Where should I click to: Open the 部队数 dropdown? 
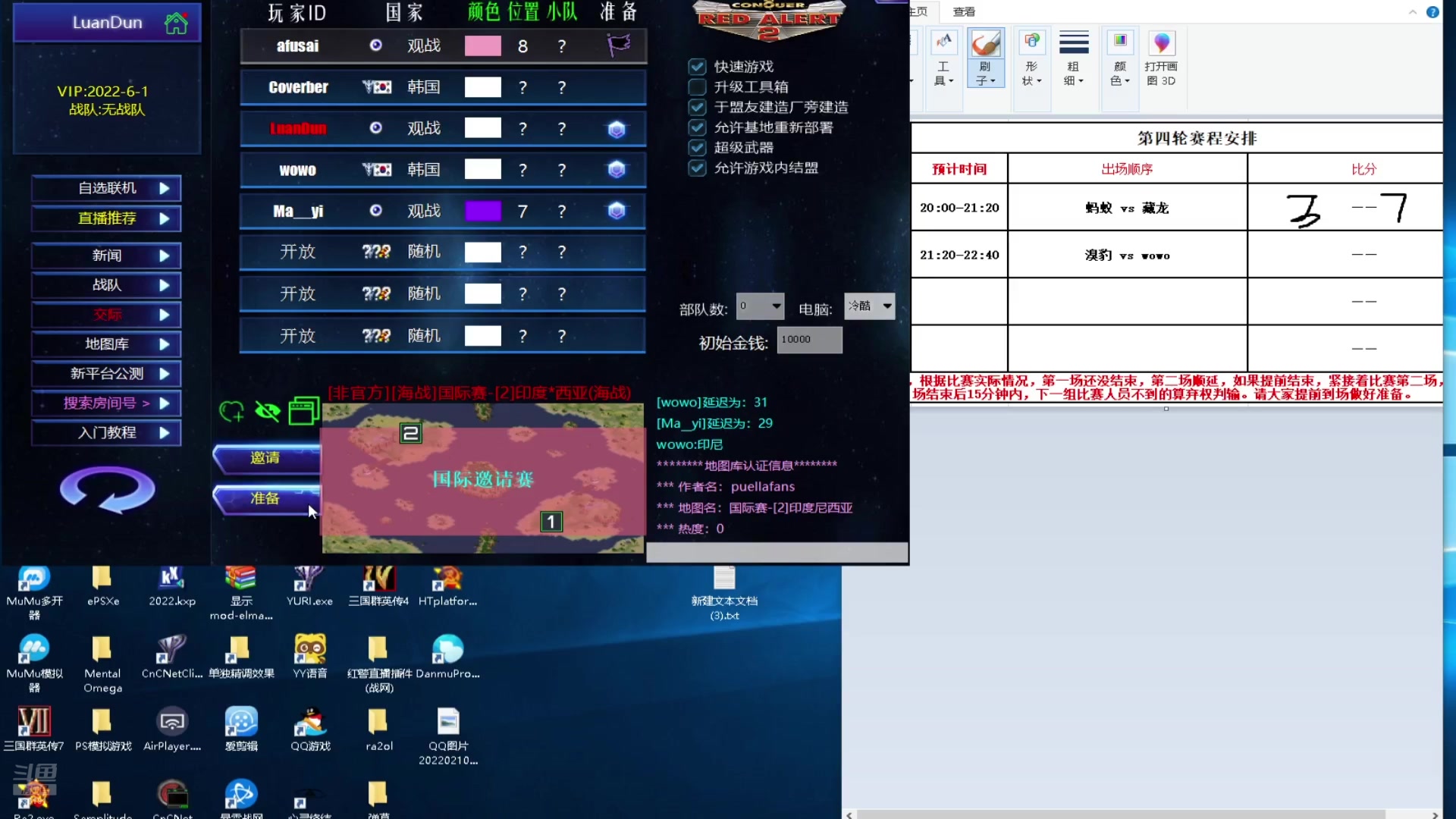pyautogui.click(x=761, y=306)
